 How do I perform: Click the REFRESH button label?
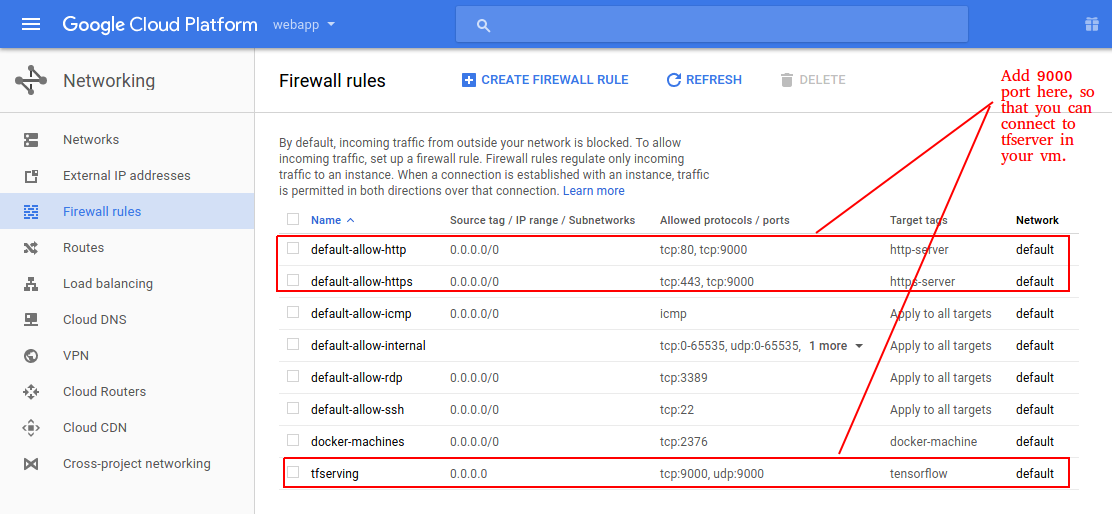[714, 80]
